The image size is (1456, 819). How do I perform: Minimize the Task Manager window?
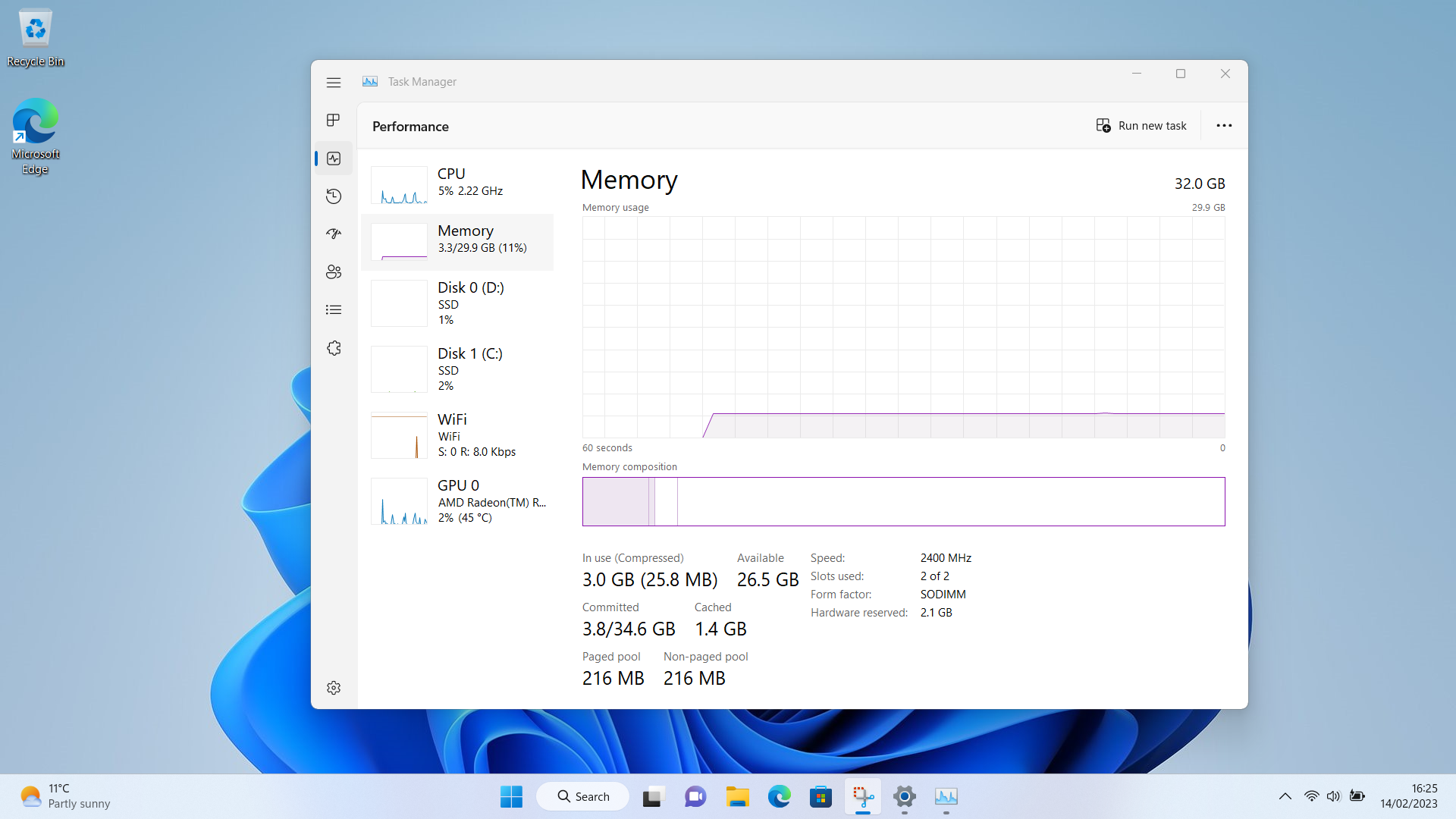pyautogui.click(x=1137, y=74)
